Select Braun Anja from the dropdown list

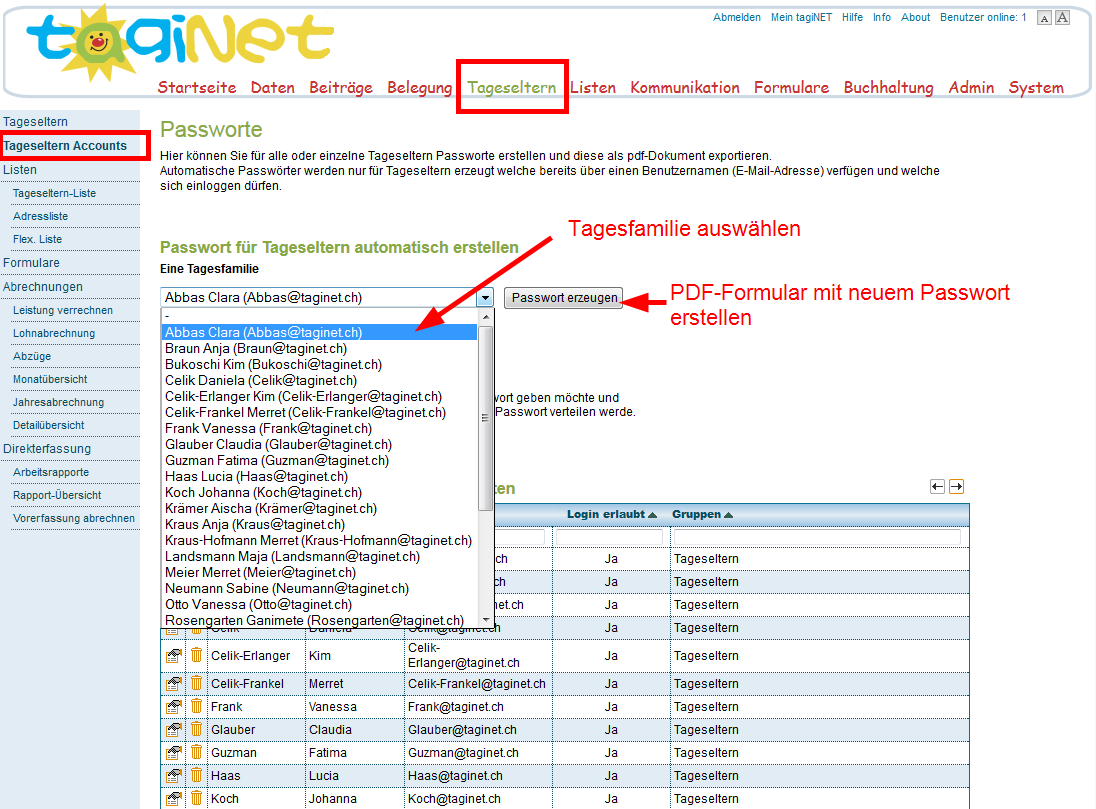pyautogui.click(x=256, y=349)
